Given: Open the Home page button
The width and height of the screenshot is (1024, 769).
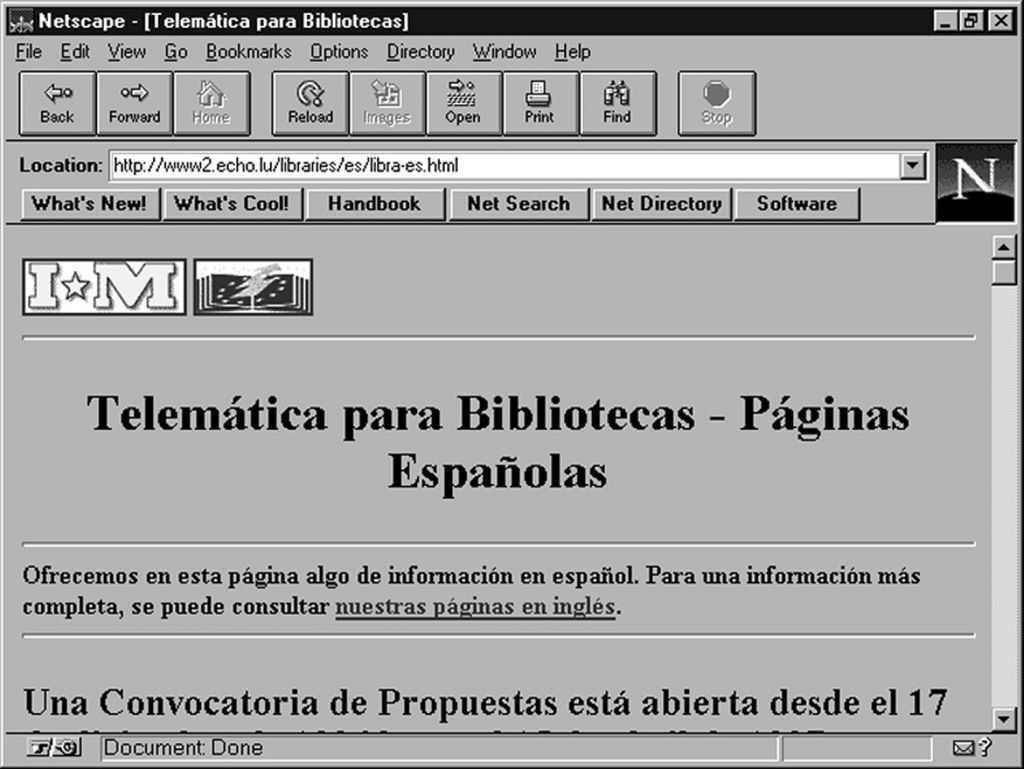Looking at the screenshot, I should [x=212, y=104].
